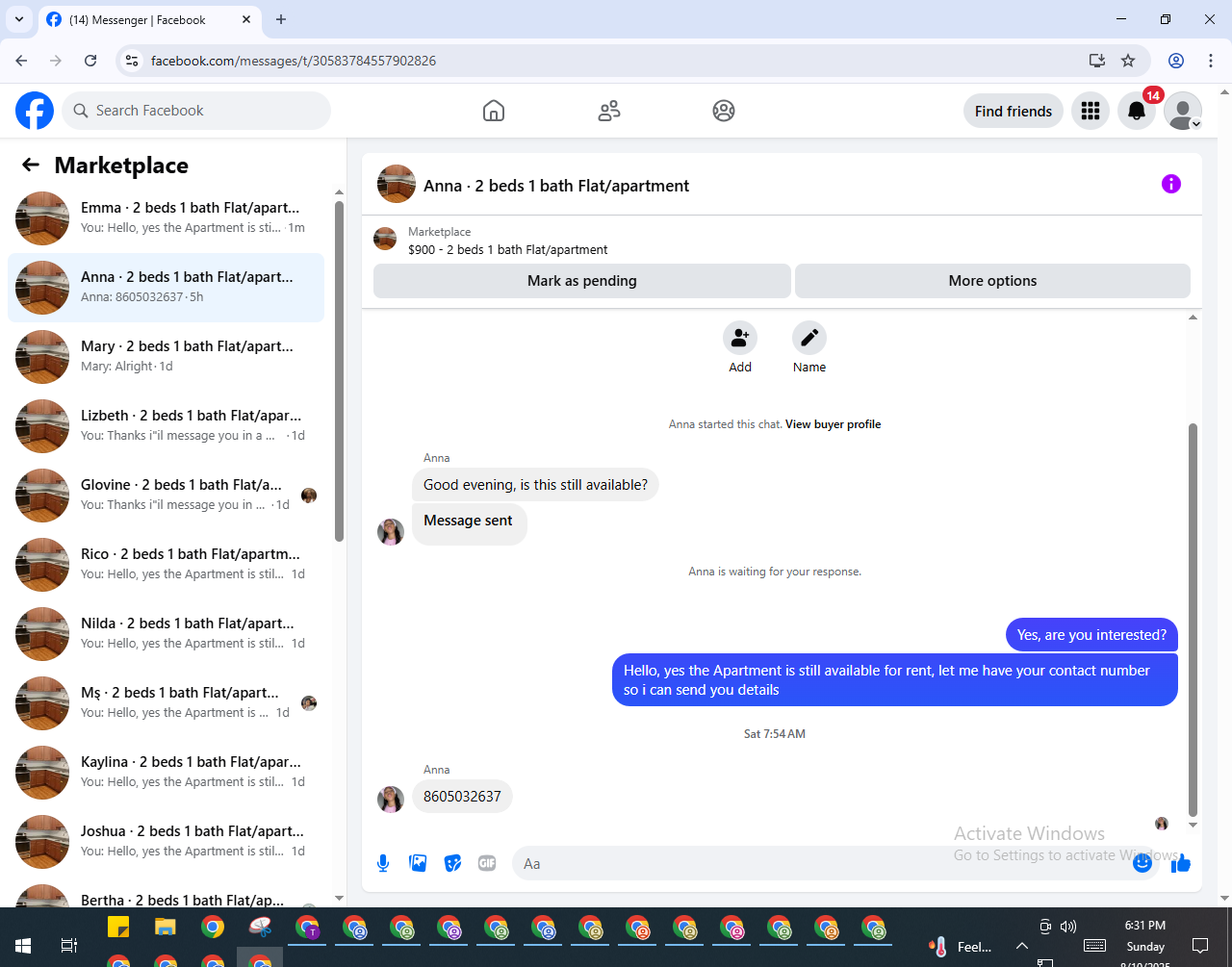The image size is (1232, 967).
Task: Open Joshua's apartment conversation
Action: click(166, 842)
